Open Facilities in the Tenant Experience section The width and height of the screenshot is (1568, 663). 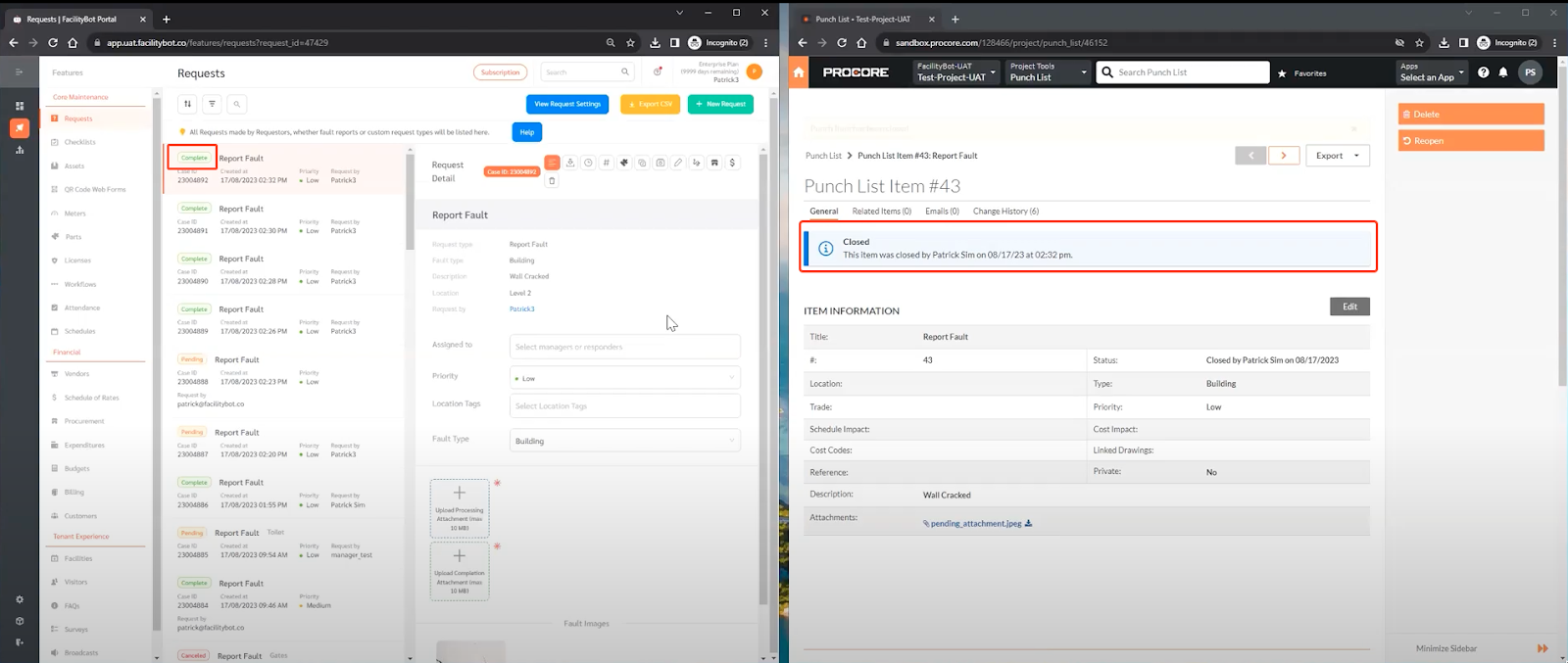point(78,558)
